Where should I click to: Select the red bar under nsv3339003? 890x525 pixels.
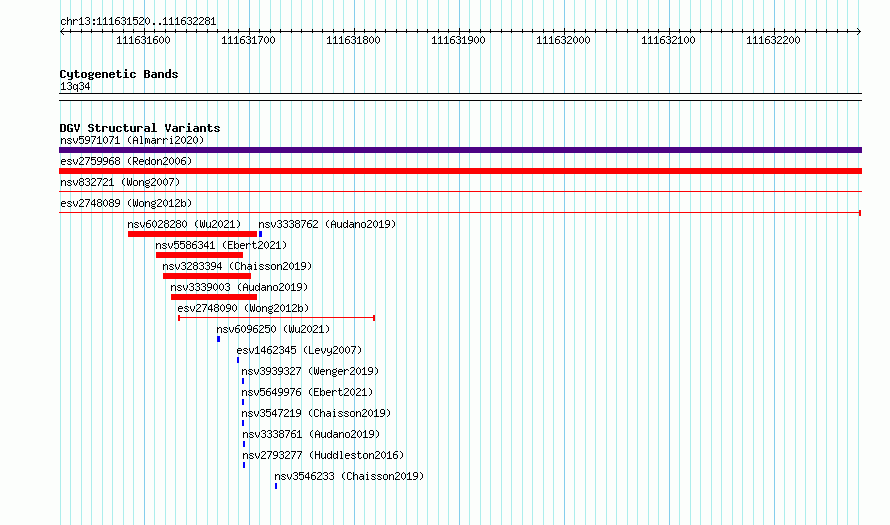pyautogui.click(x=214, y=297)
